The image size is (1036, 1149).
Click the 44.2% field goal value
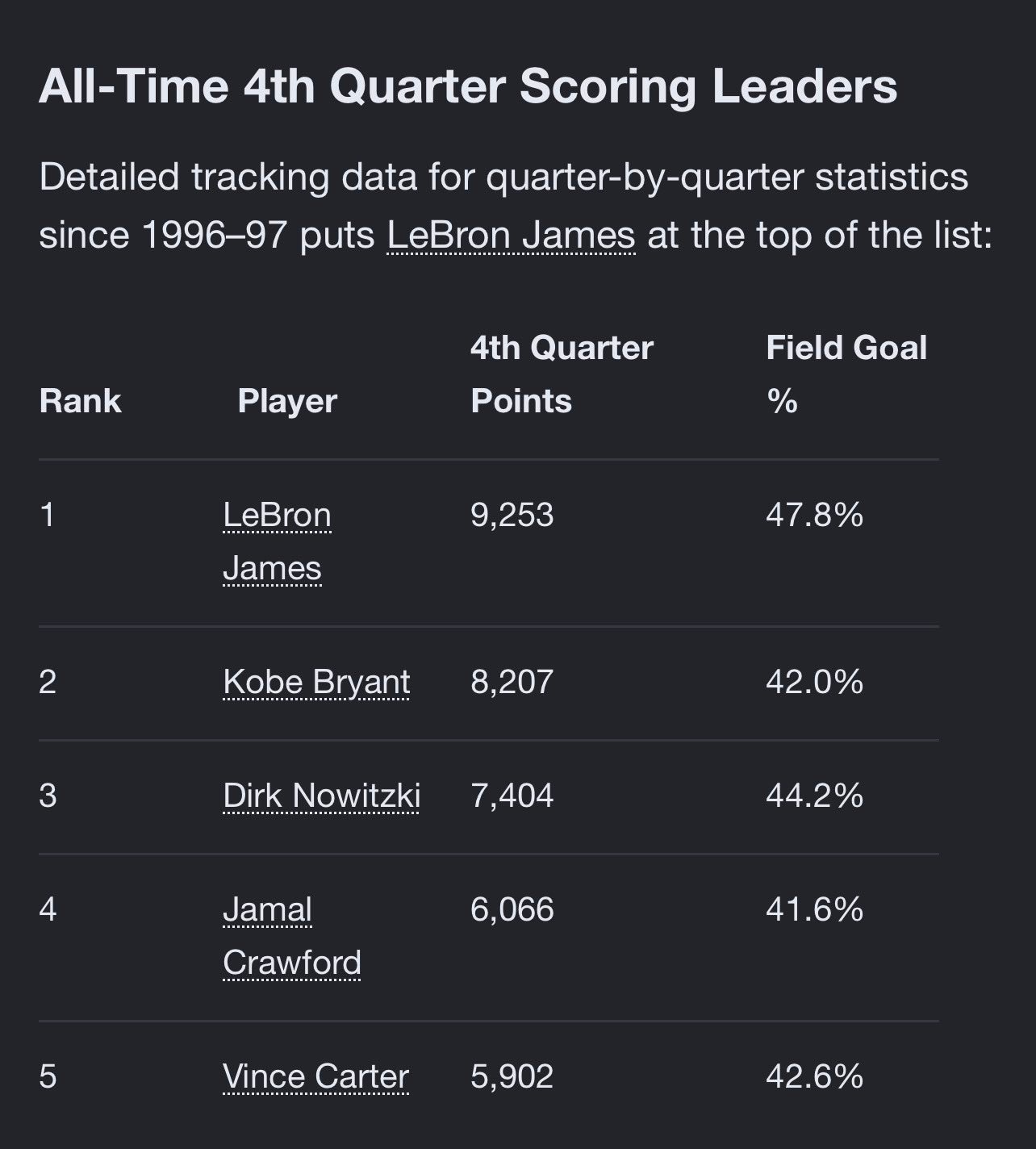click(x=814, y=796)
